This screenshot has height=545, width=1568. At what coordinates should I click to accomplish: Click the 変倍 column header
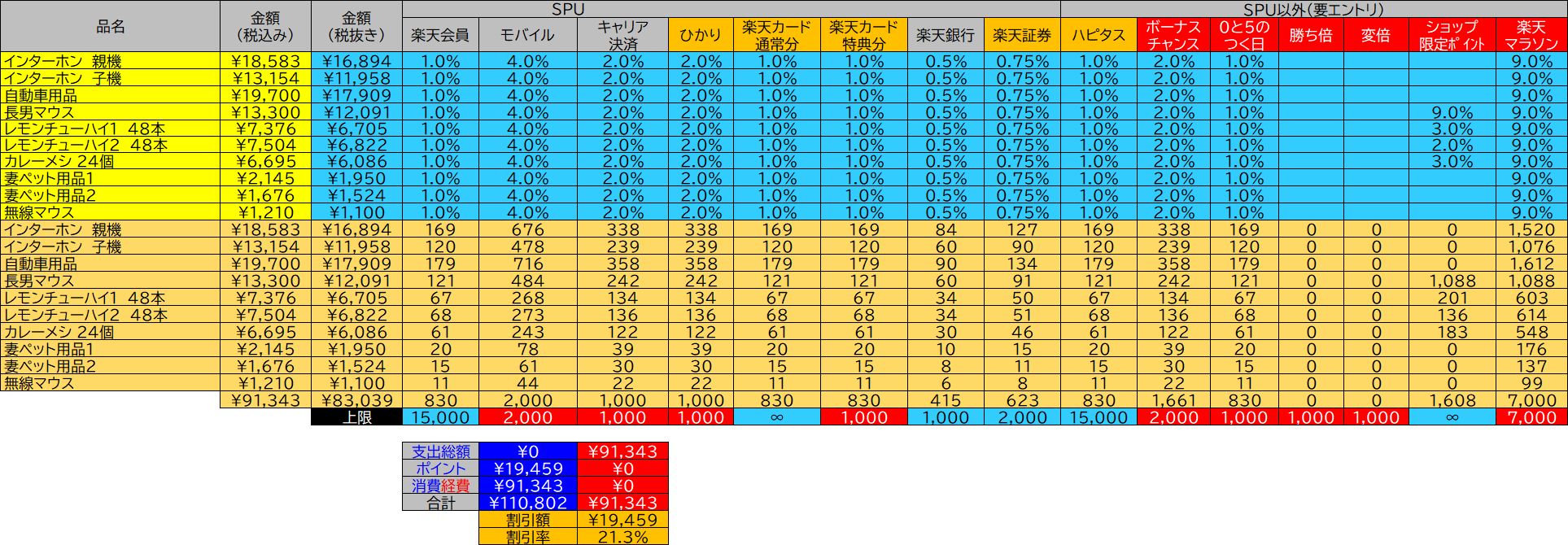point(1376,35)
